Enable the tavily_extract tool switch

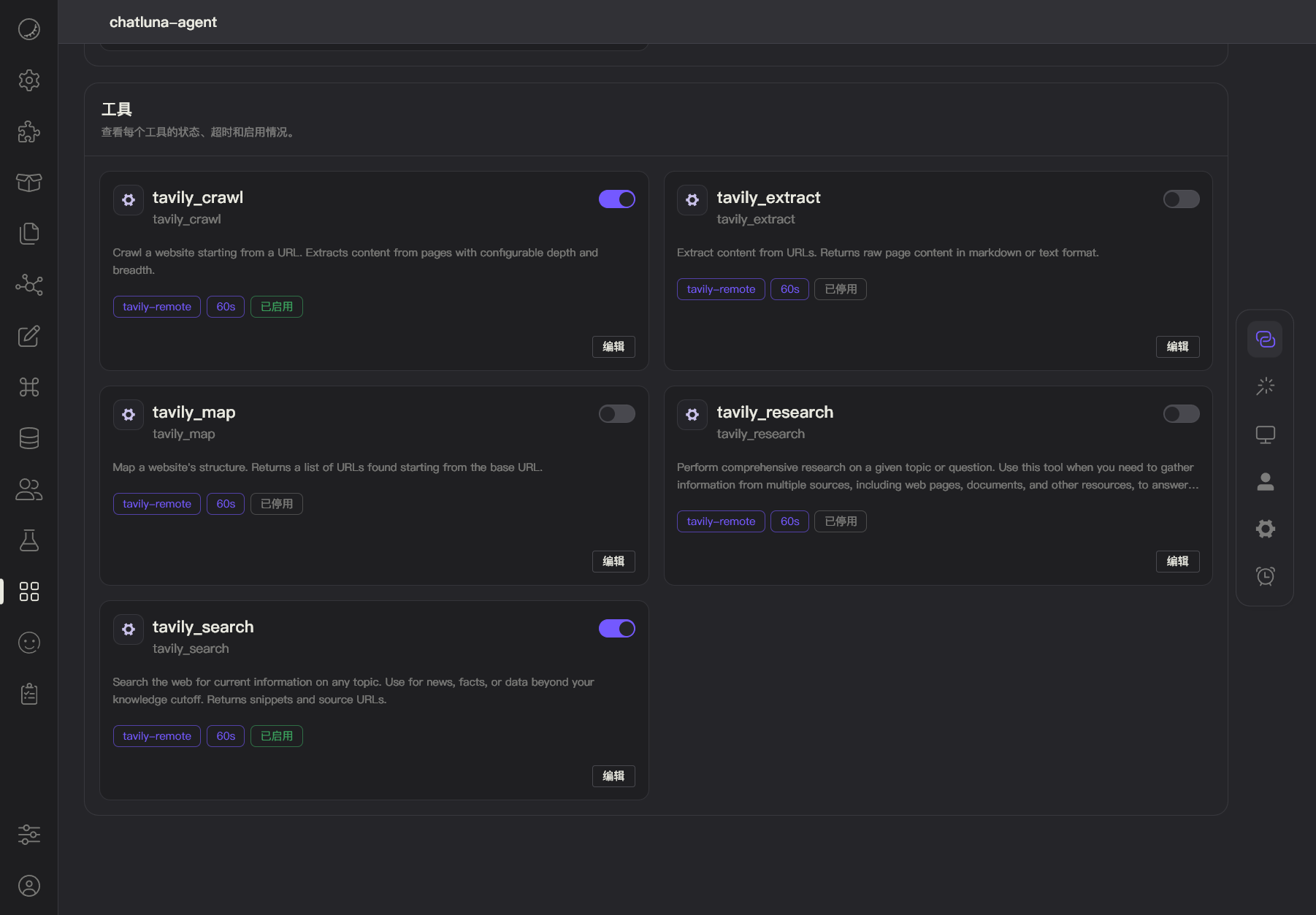(x=1181, y=199)
